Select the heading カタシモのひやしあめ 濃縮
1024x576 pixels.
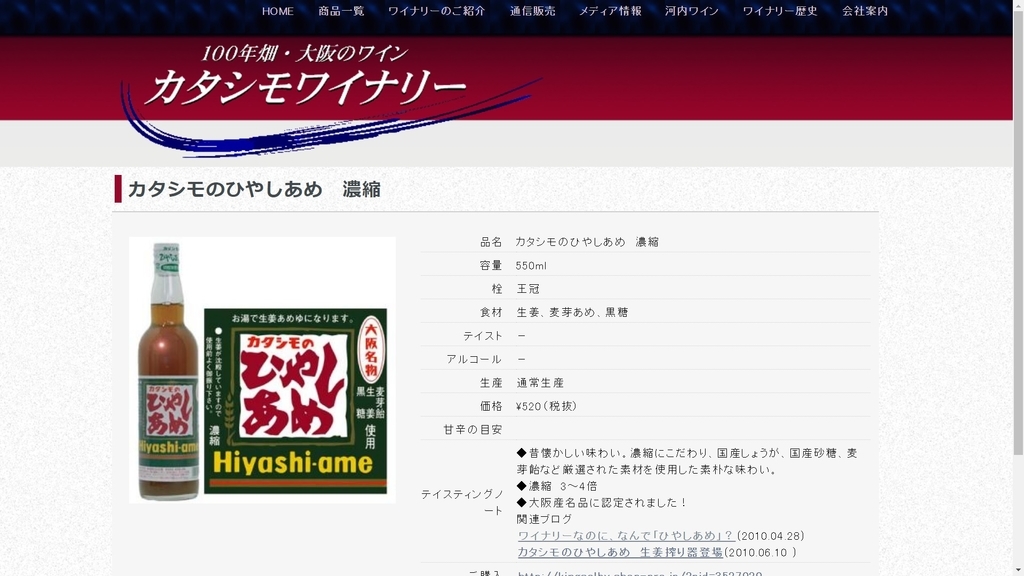[254, 189]
